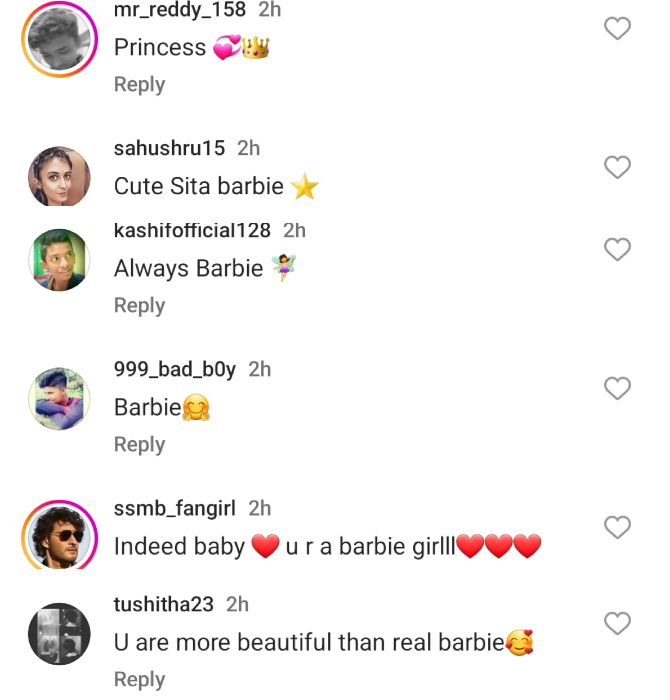This screenshot has height=700, width=670.
Task: Open username link sahushru15
Action: [169, 149]
